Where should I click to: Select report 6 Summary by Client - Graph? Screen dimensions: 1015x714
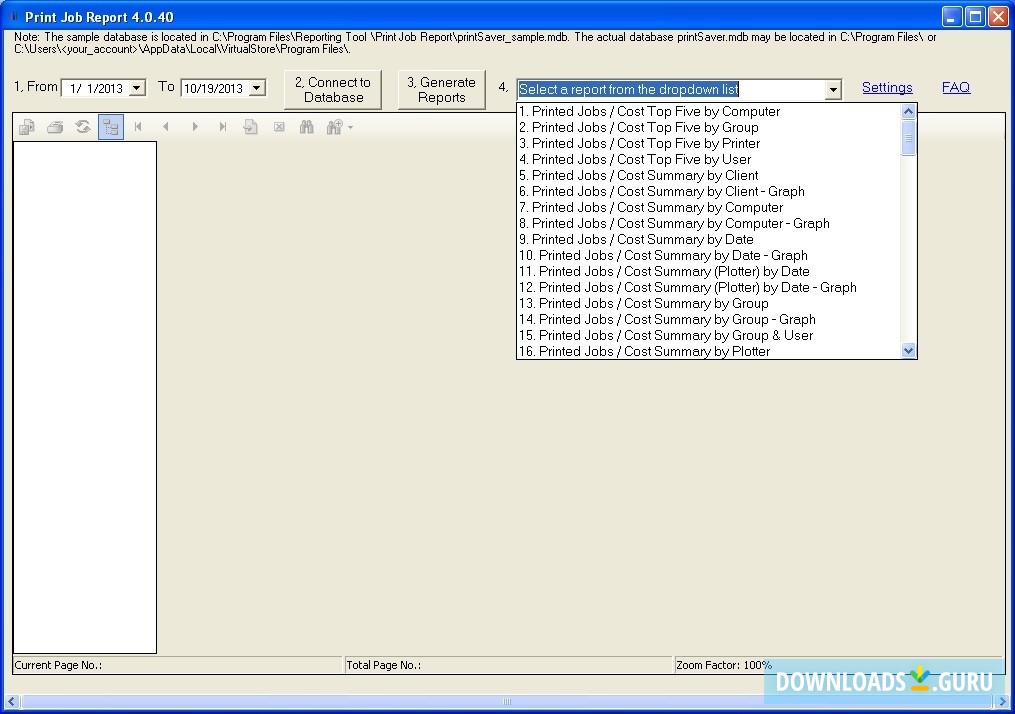(x=708, y=192)
